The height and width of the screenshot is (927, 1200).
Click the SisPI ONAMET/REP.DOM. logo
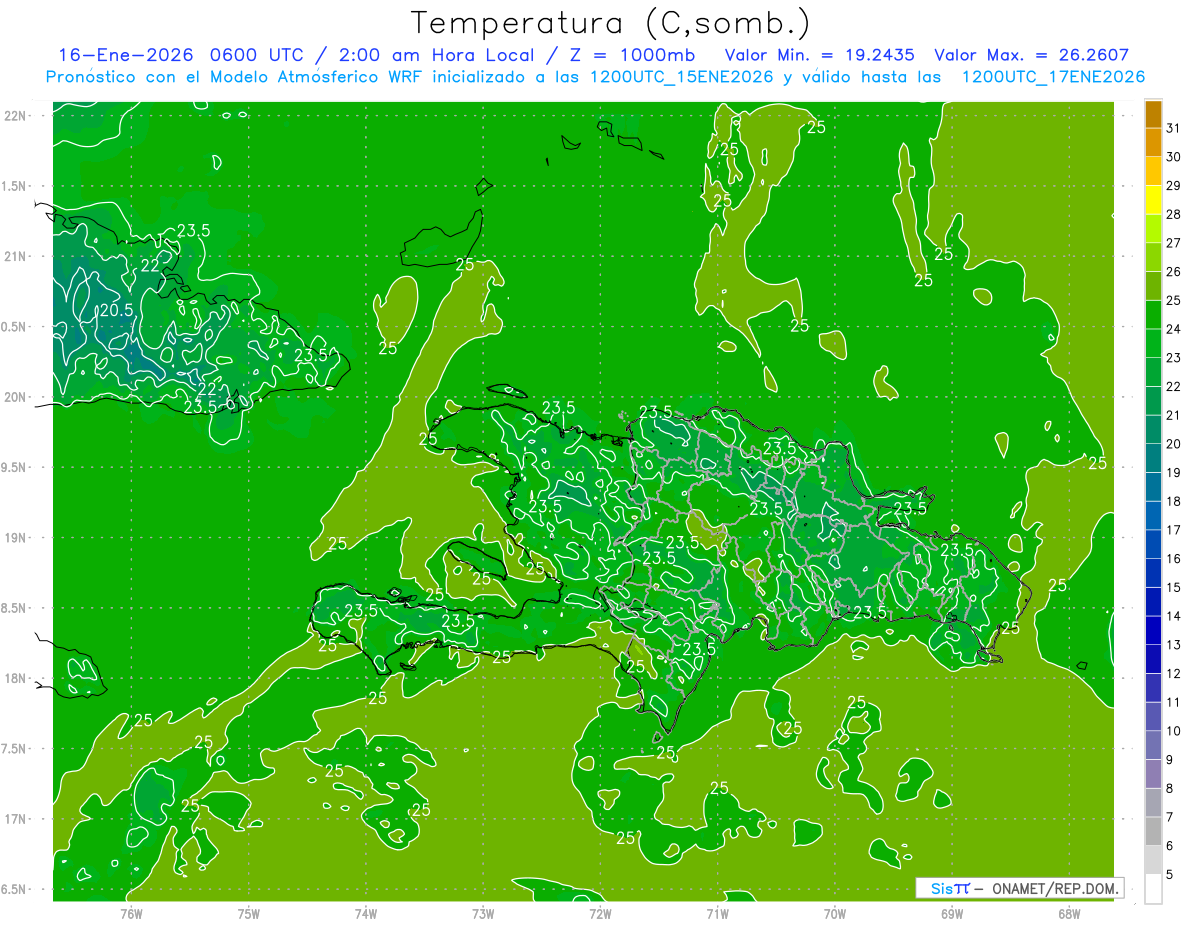tap(1019, 888)
